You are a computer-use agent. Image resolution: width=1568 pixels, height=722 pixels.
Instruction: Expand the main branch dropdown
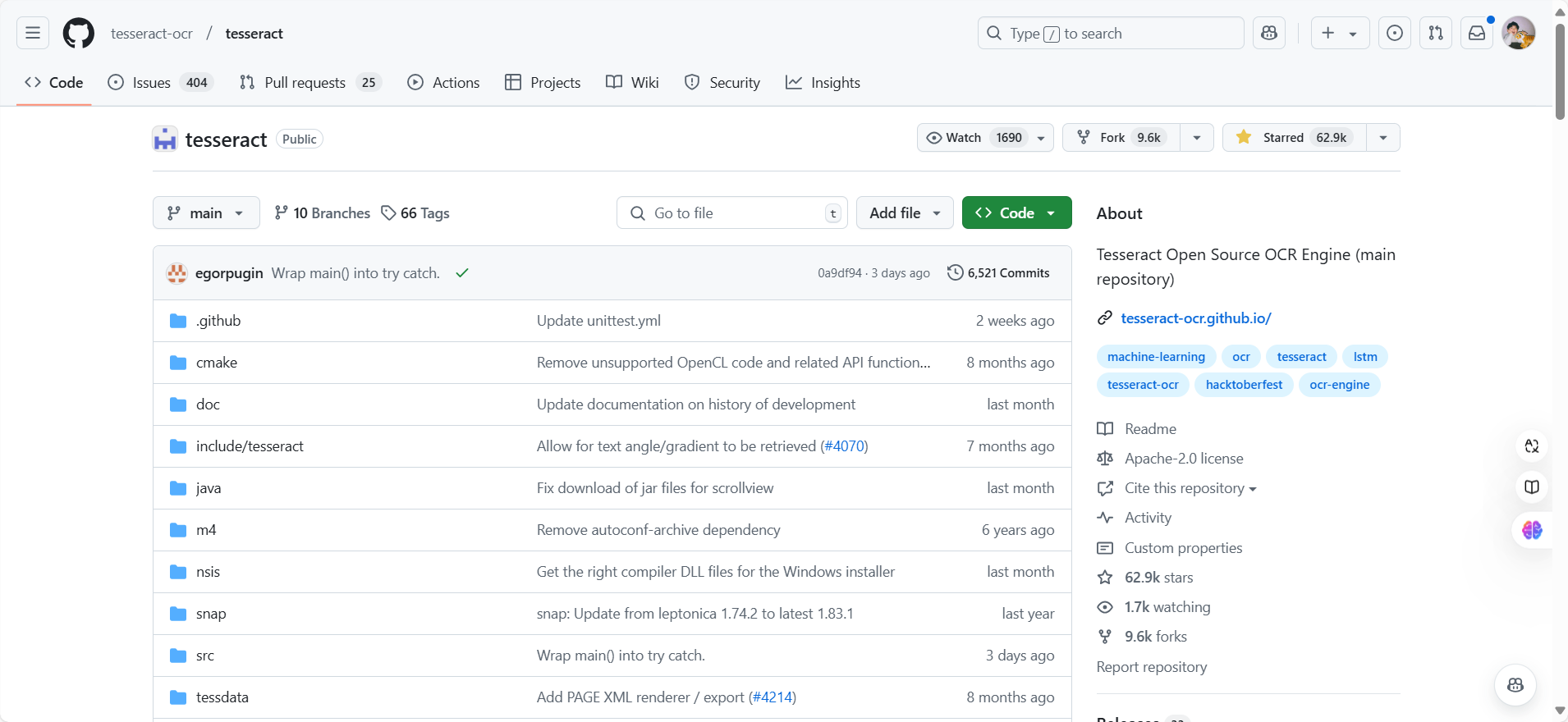click(x=206, y=213)
